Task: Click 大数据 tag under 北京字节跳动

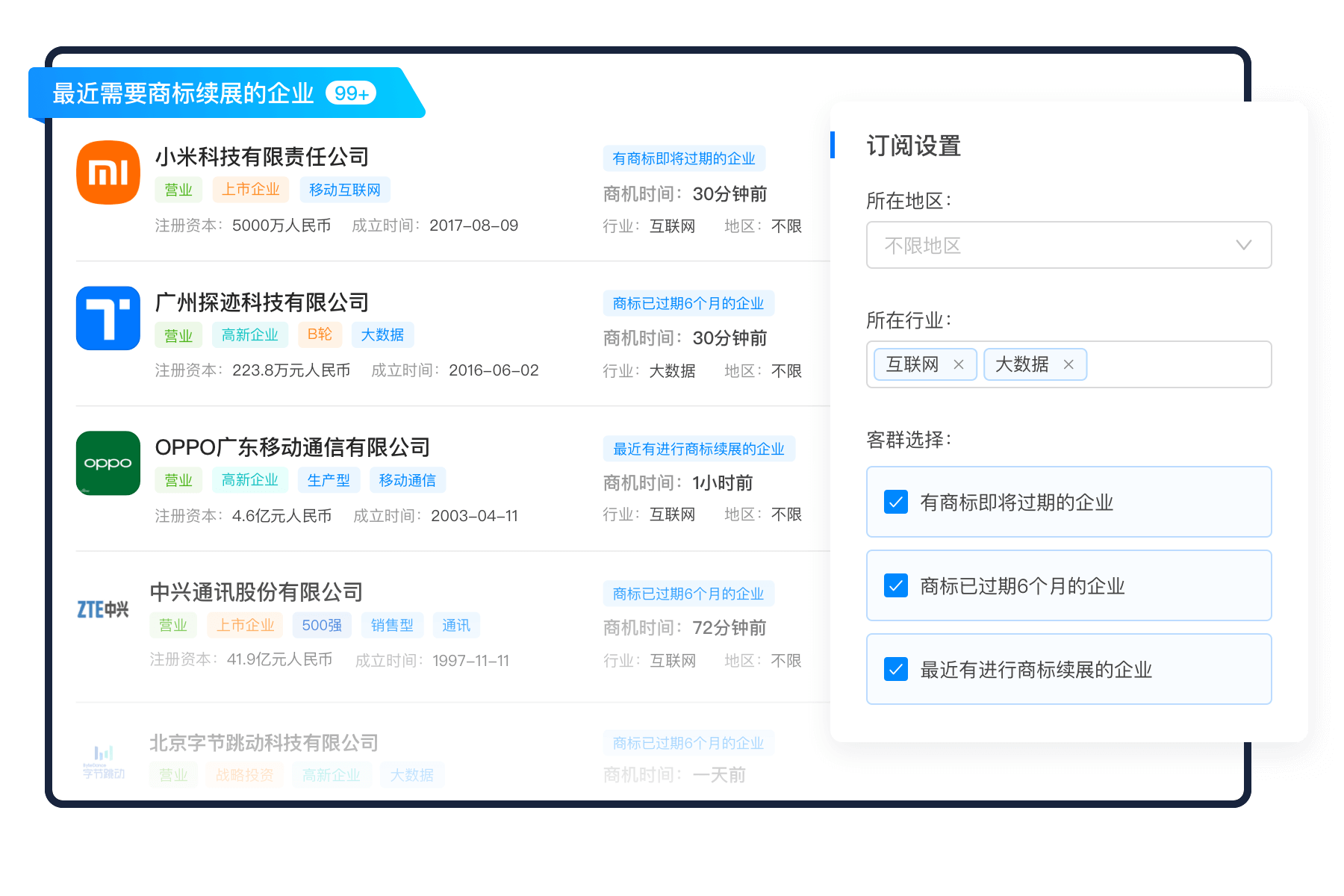Action: pyautogui.click(x=412, y=775)
